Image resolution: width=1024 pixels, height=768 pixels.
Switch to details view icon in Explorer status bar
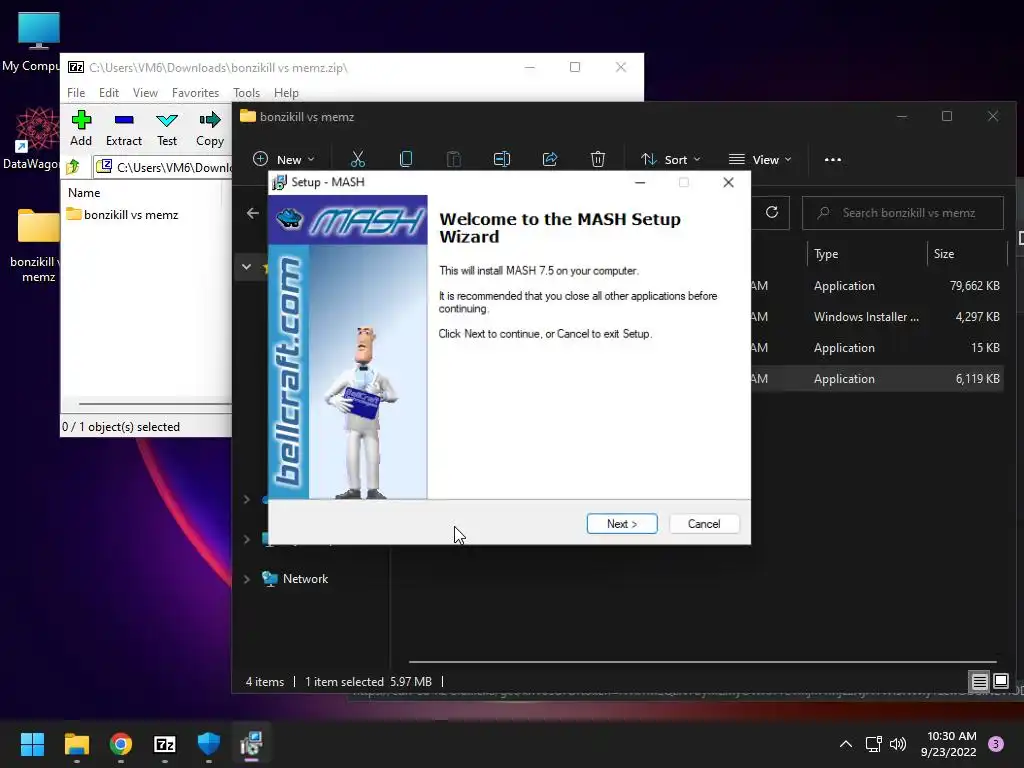pyautogui.click(x=979, y=682)
